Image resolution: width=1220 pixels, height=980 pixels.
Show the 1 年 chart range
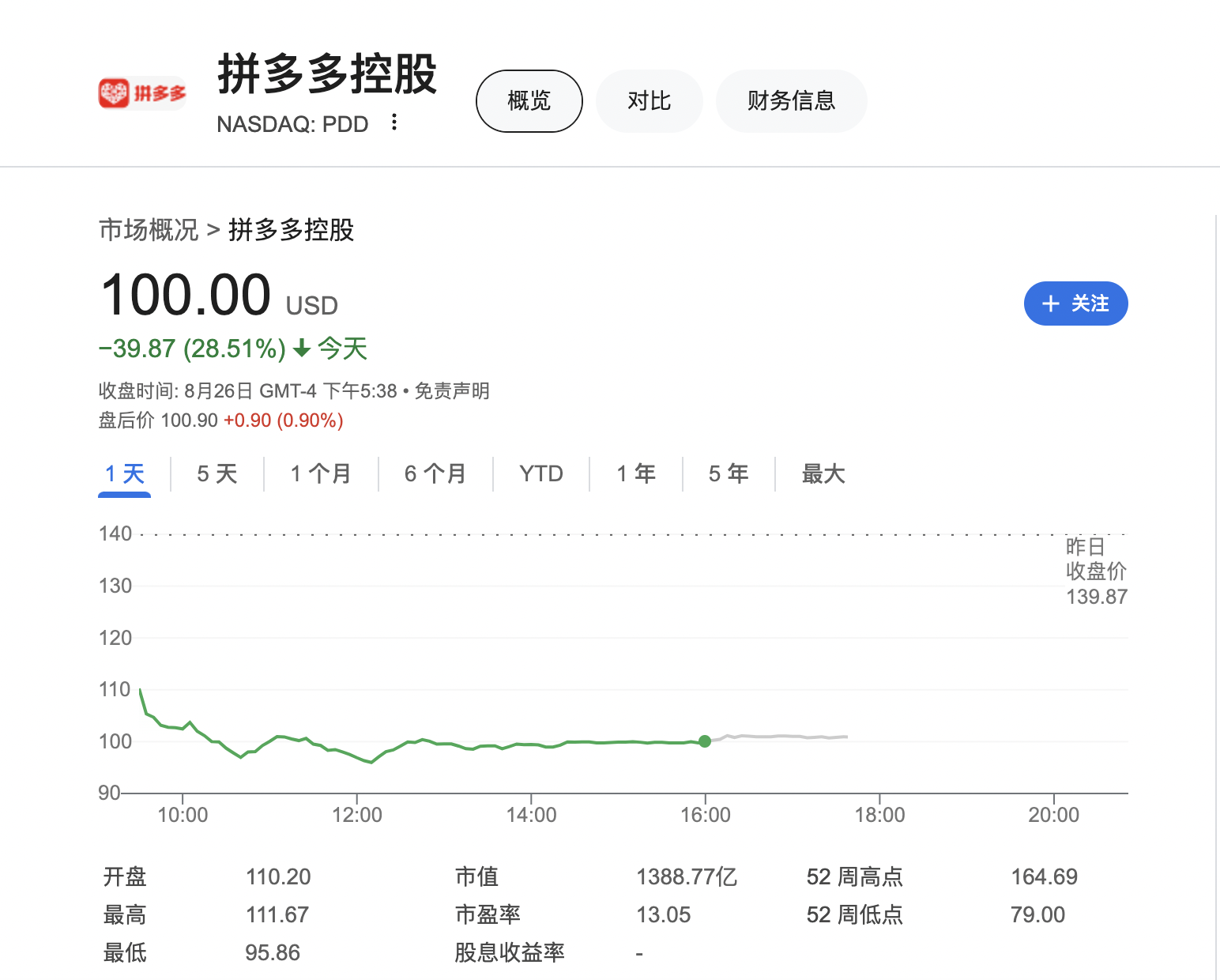click(636, 474)
